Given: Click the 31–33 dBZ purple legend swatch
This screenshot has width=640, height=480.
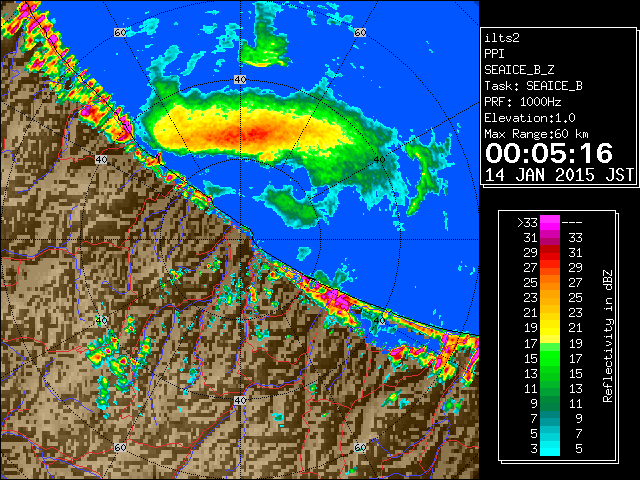Looking at the screenshot, I should coord(550,238).
